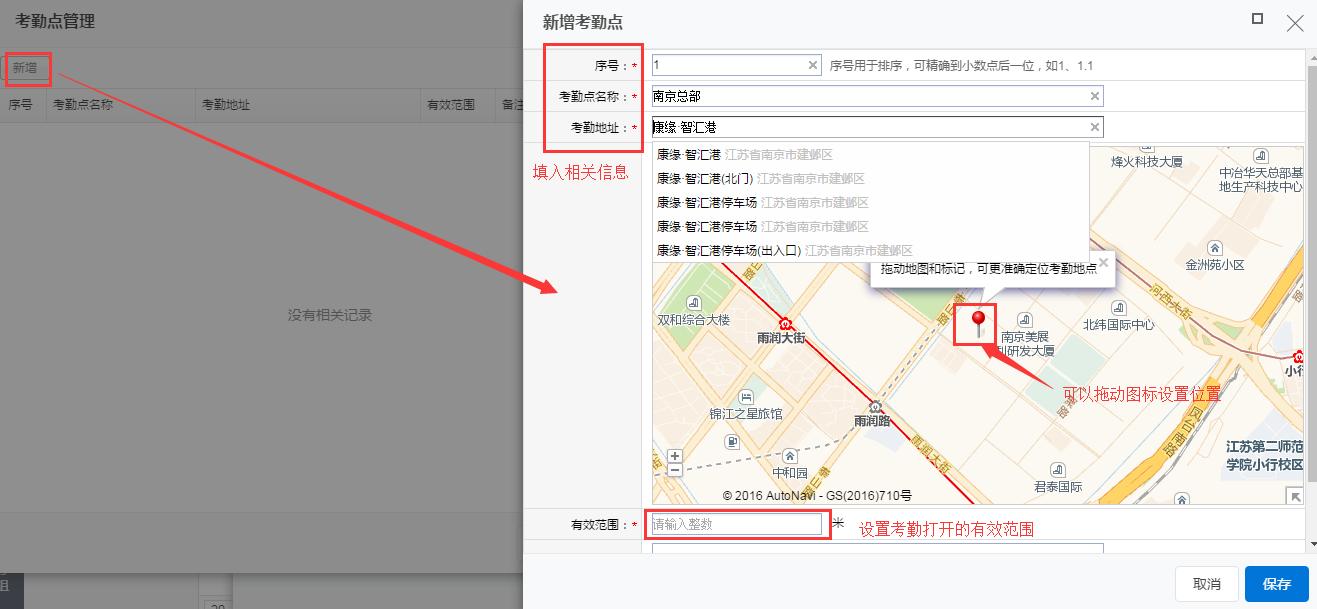The width and height of the screenshot is (1317, 609).
Task: Click the 考勤点名称 column header
Action: [83, 104]
